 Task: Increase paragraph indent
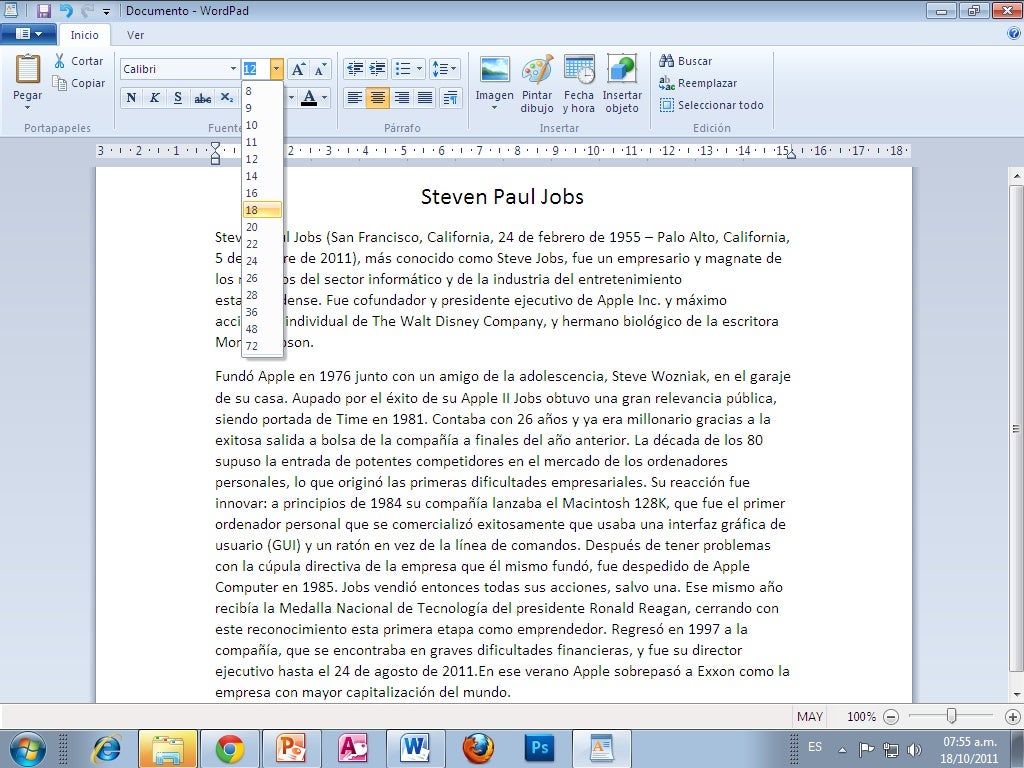click(x=377, y=69)
